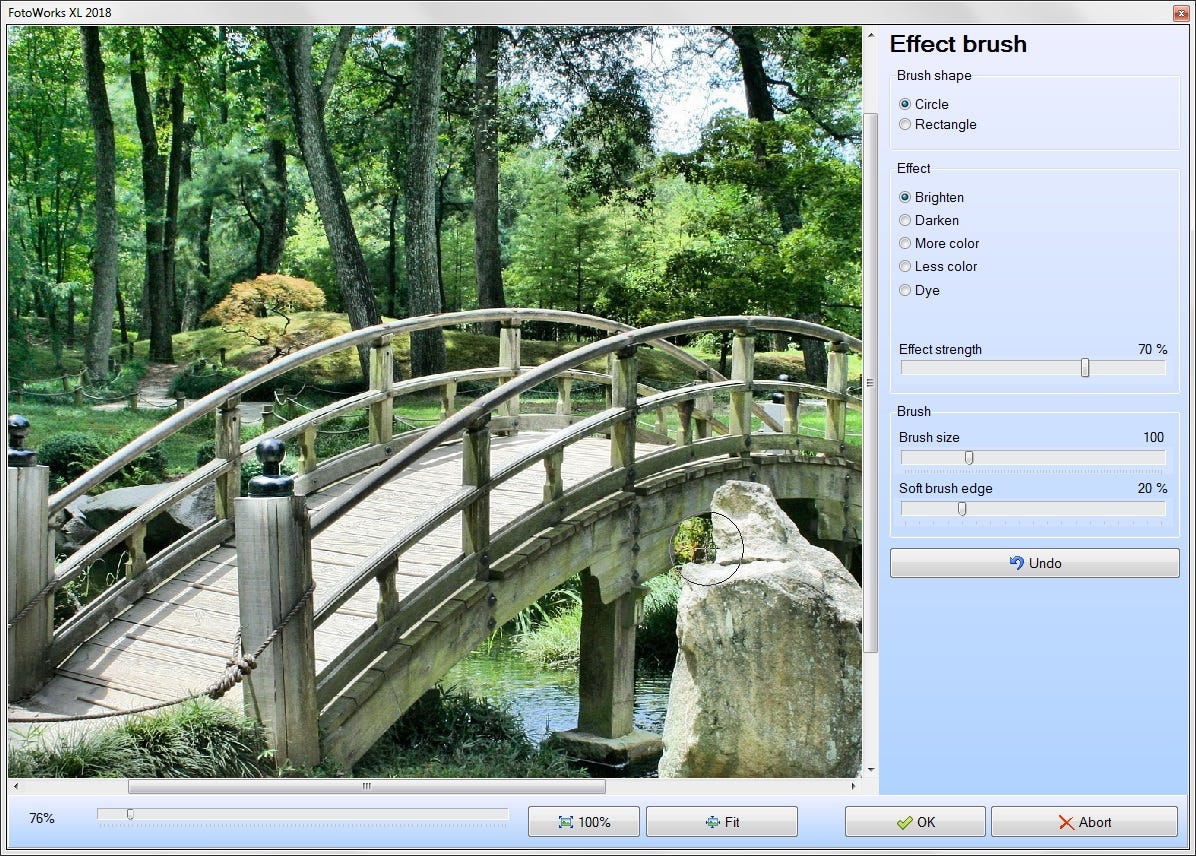Click the Brush size value 100
Screen dimensions: 1196x856
tap(1153, 437)
